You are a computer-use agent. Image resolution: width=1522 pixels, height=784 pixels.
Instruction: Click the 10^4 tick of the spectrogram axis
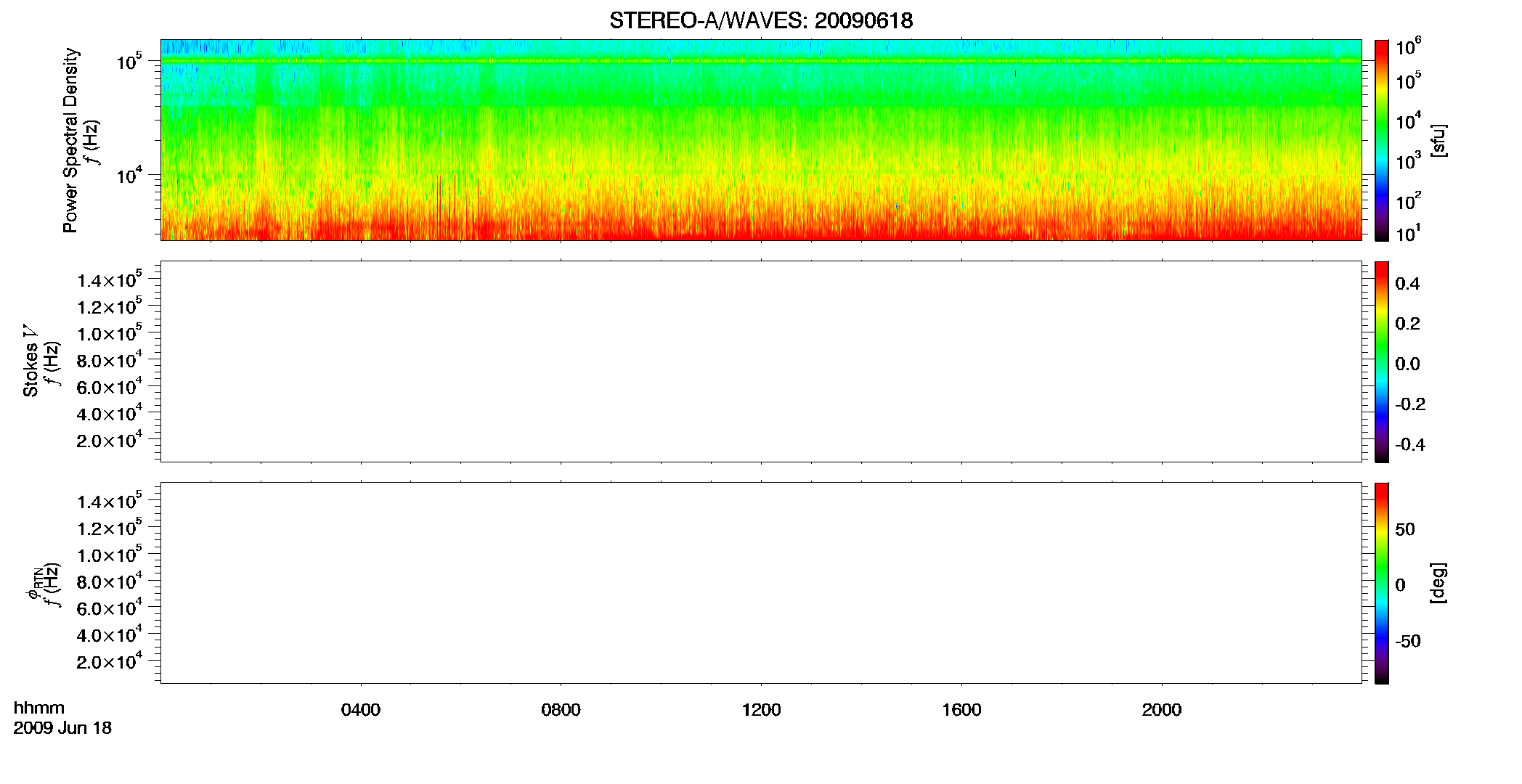pyautogui.click(x=129, y=174)
